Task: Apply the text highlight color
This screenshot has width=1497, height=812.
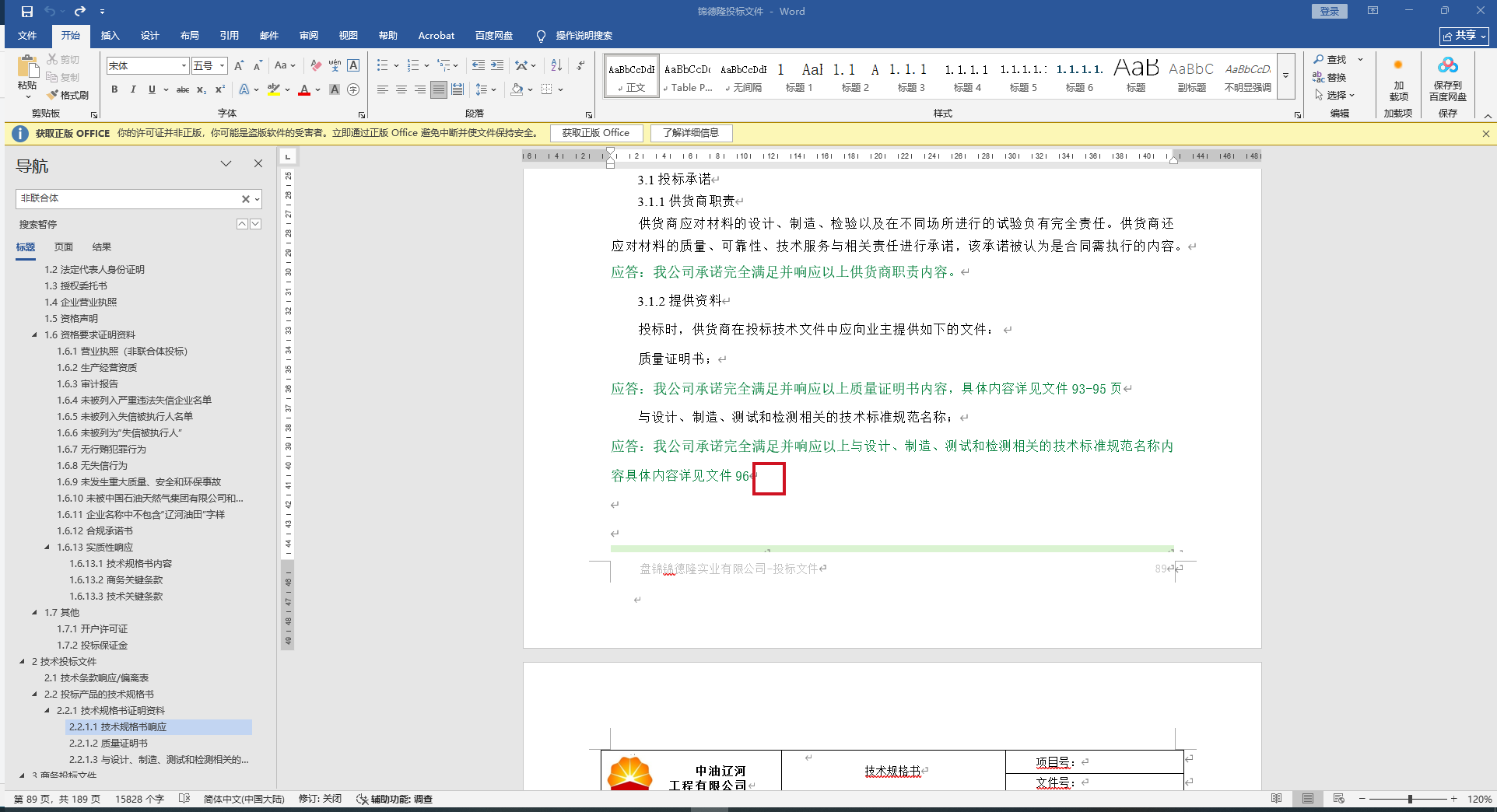Action: tap(273, 89)
